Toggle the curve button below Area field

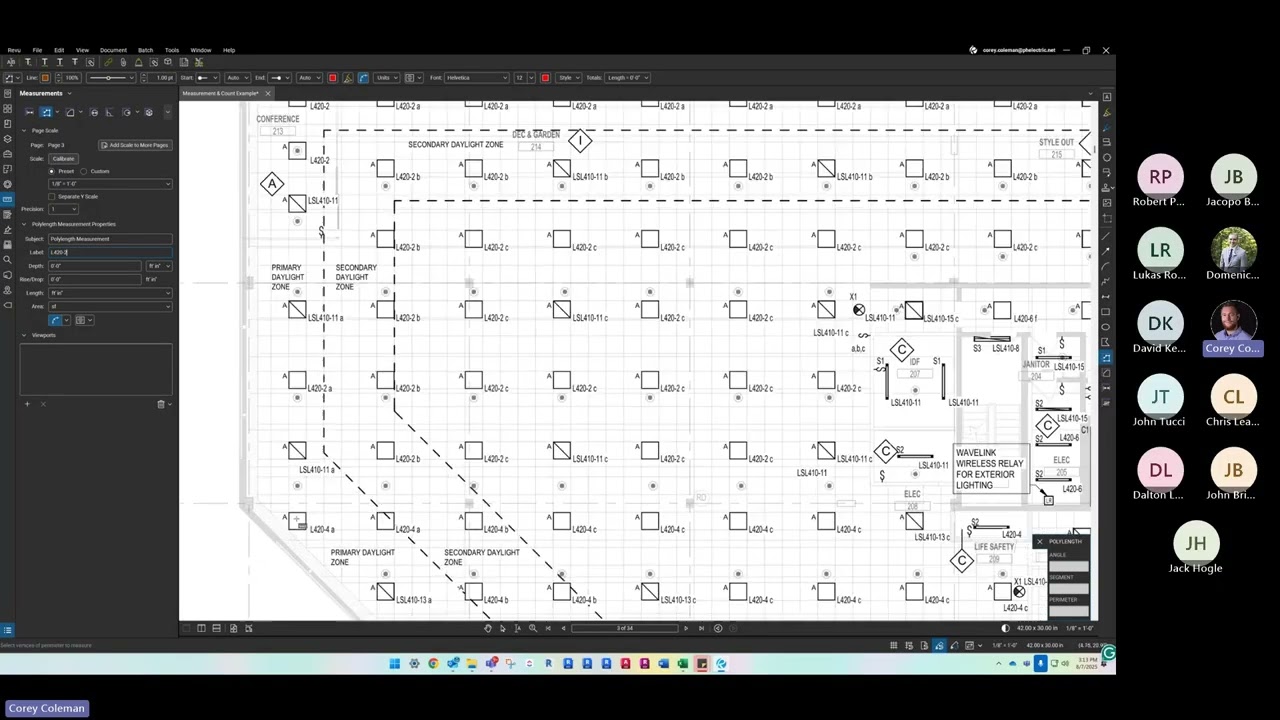pos(55,320)
